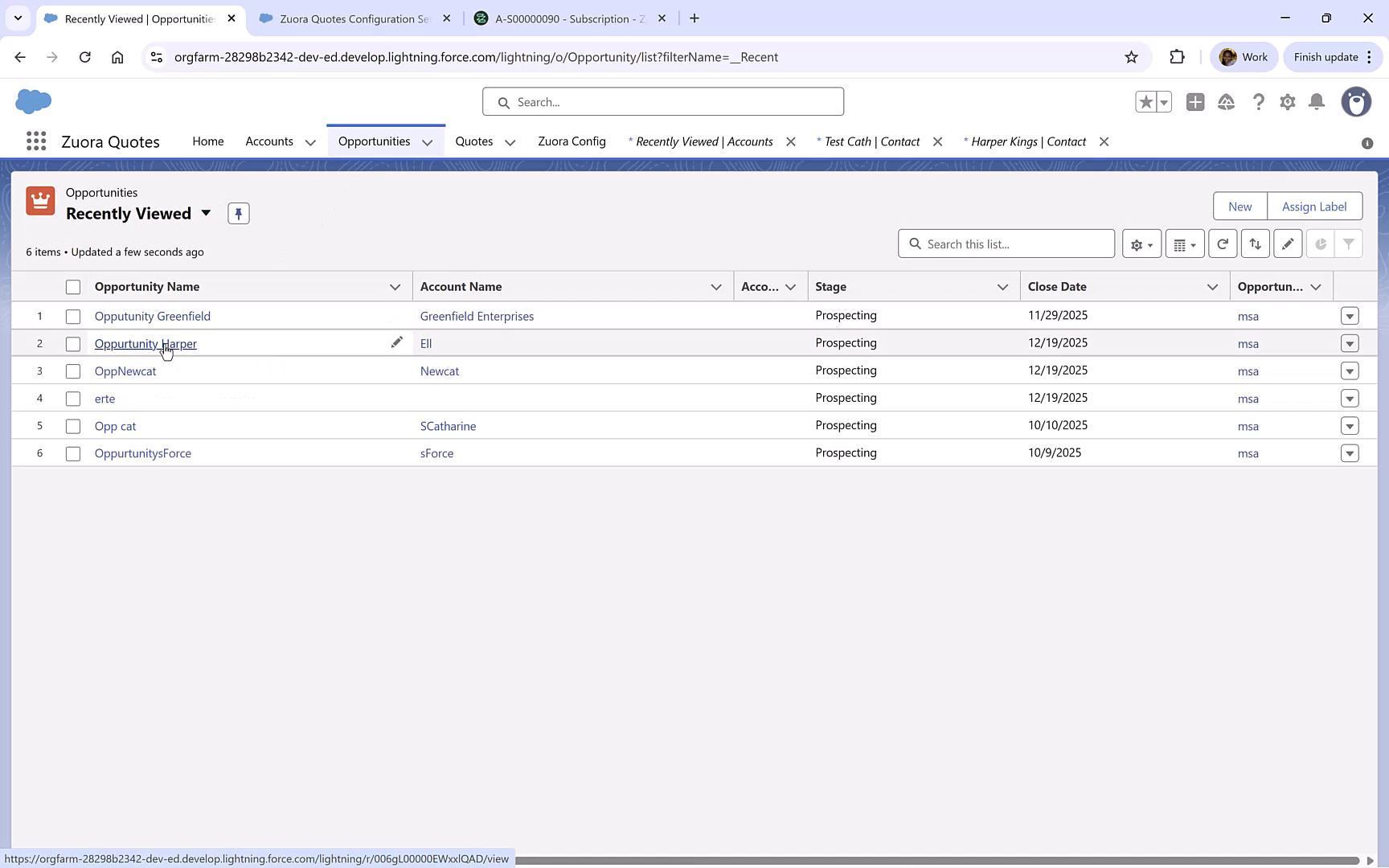Open the Opportunity Name column sort menu
This screenshot has width=1389, height=868.
[395, 286]
